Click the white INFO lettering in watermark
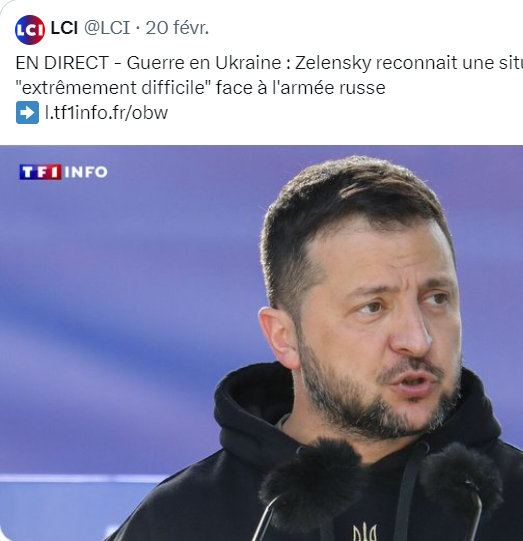The image size is (523, 541). [x=86, y=172]
